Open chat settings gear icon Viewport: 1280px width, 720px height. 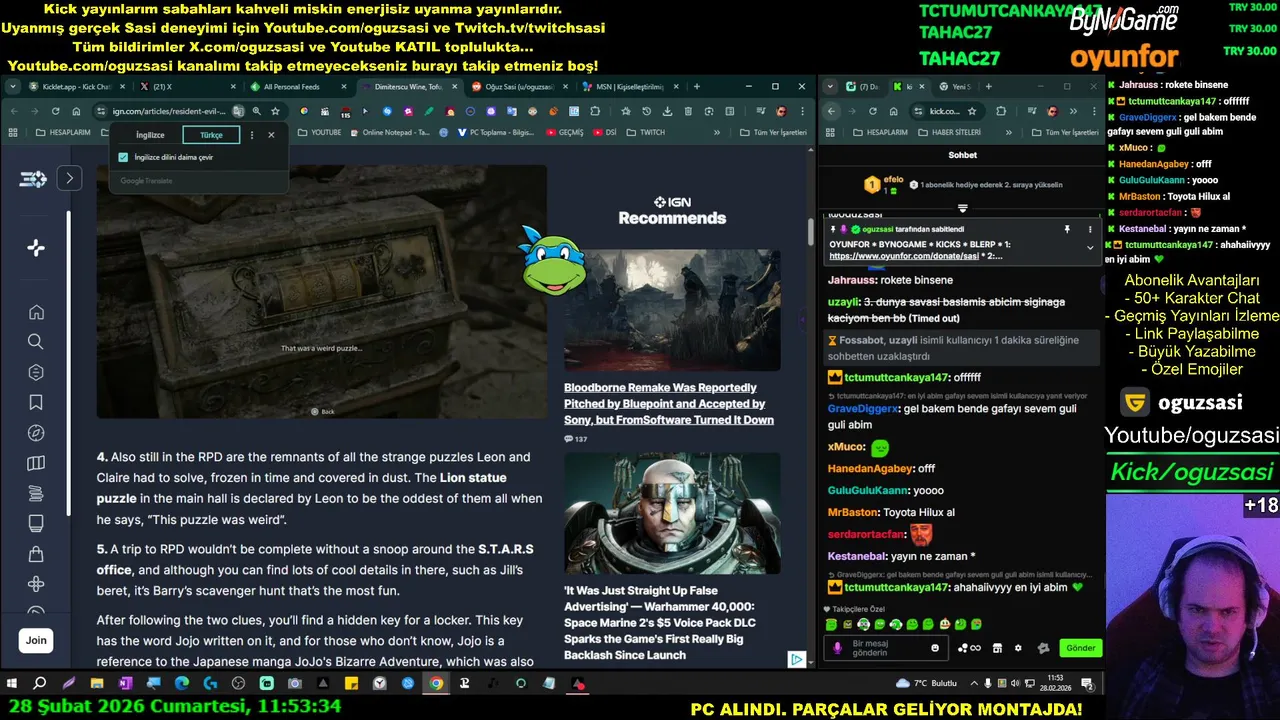coord(1018,648)
